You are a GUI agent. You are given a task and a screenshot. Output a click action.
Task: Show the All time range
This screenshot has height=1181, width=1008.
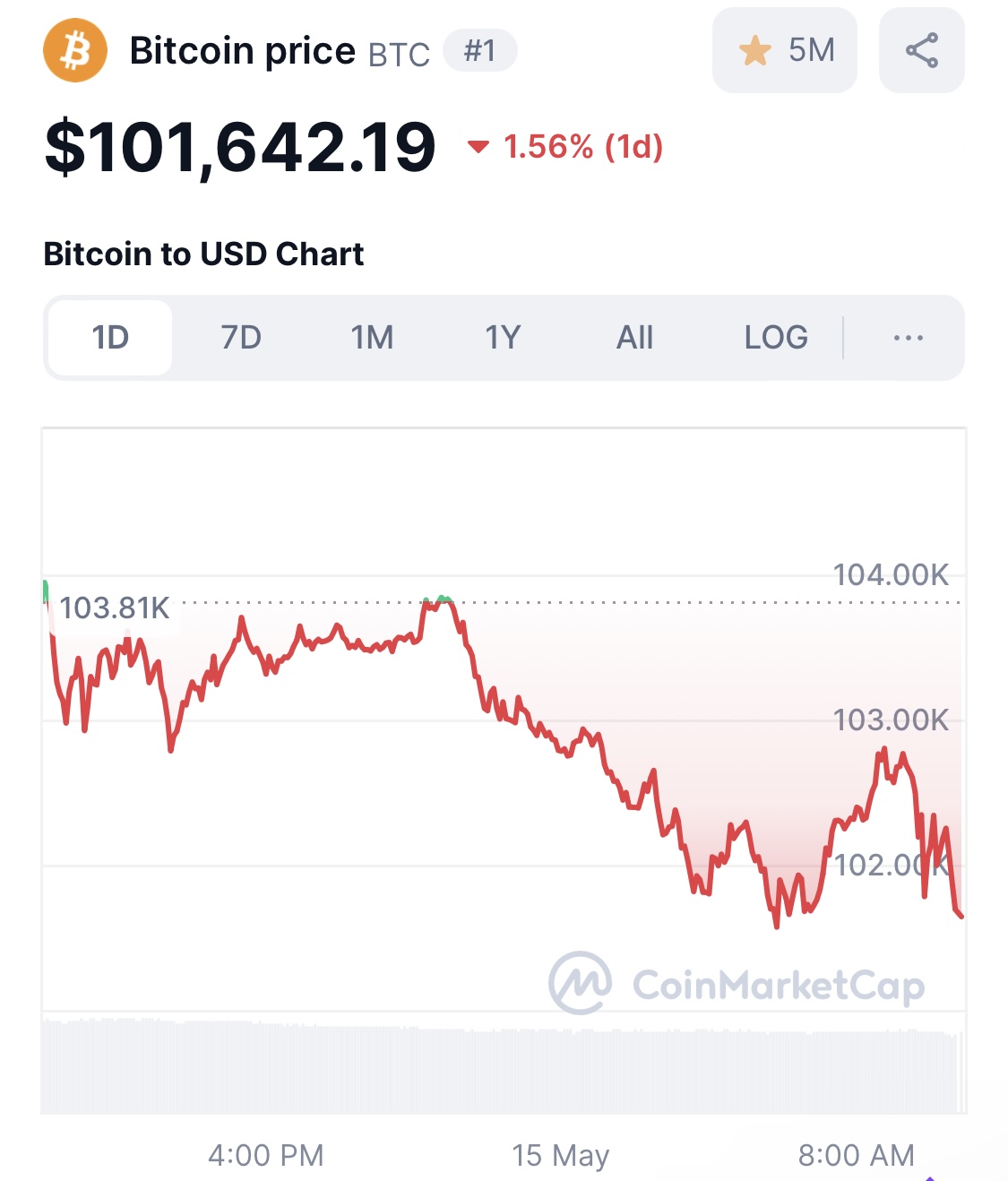(634, 338)
